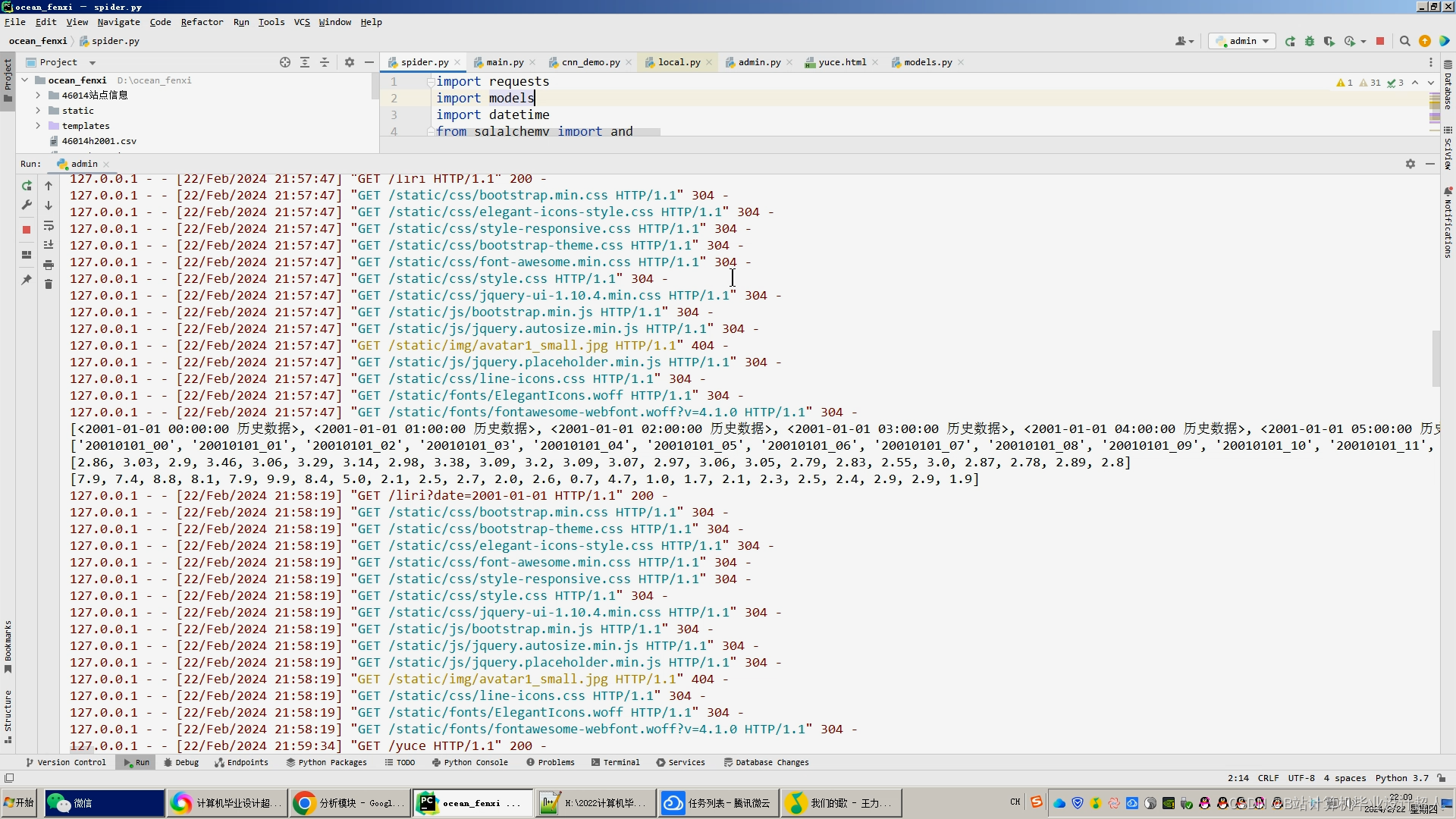Click the wrench icon in Run panel
The height and width of the screenshot is (819, 1456).
[x=27, y=205]
